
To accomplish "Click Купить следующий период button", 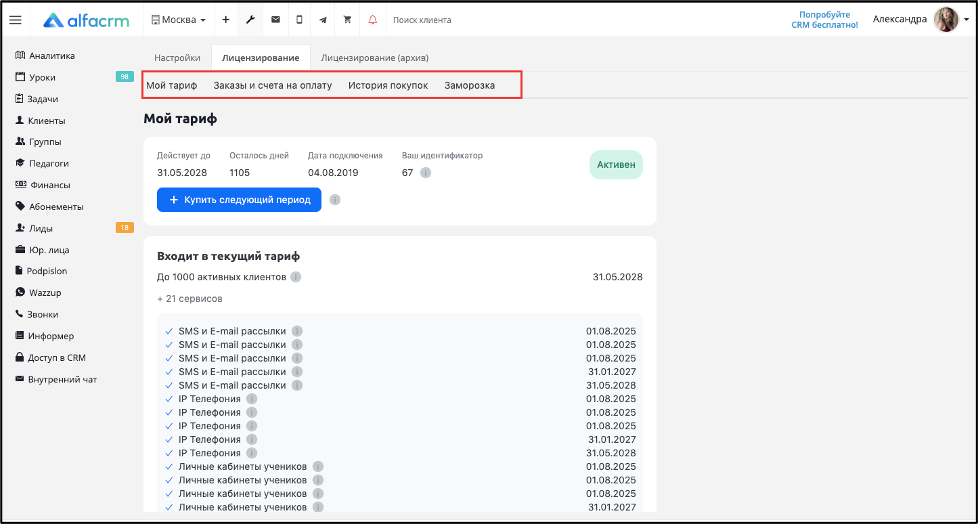I will click(x=239, y=200).
